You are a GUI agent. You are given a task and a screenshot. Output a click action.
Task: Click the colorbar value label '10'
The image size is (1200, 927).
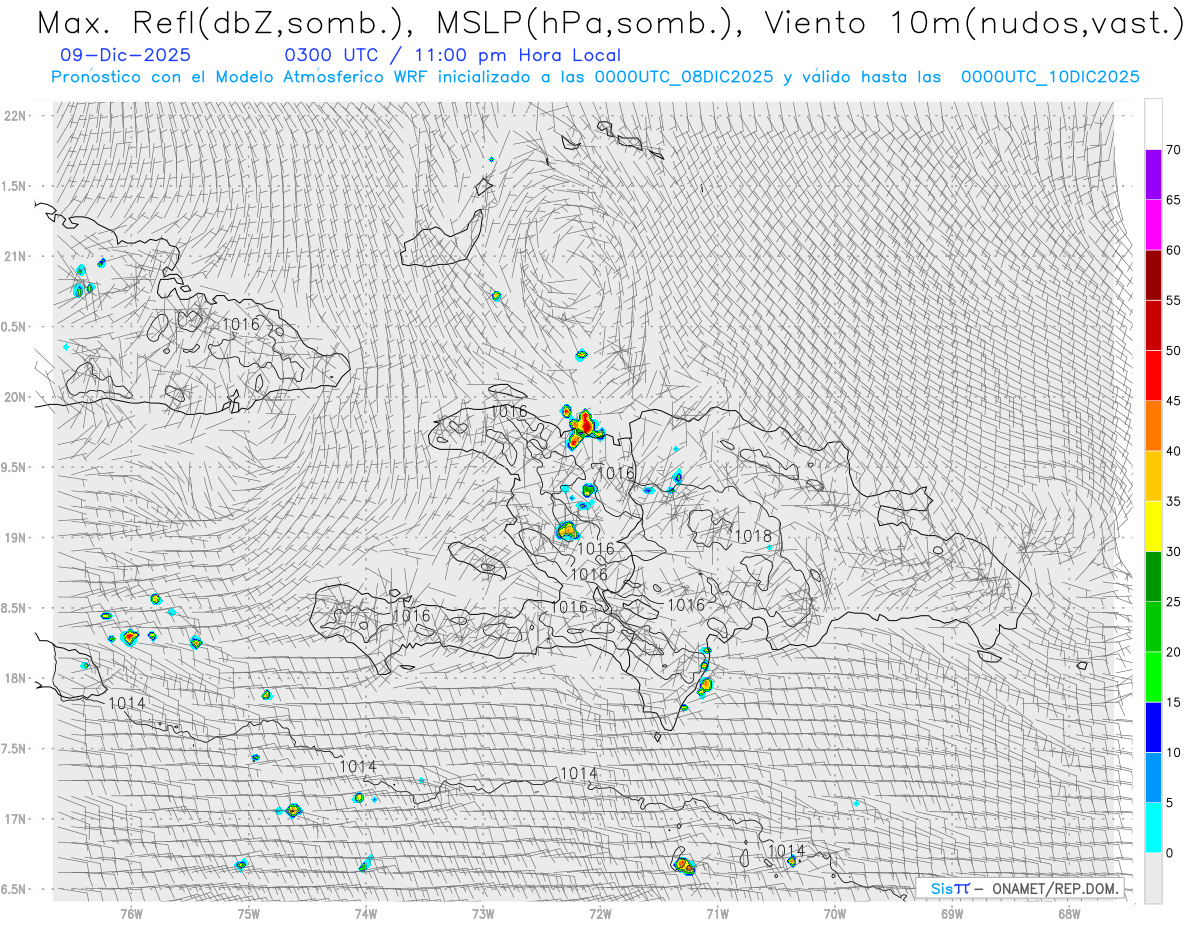pyautogui.click(x=1173, y=752)
